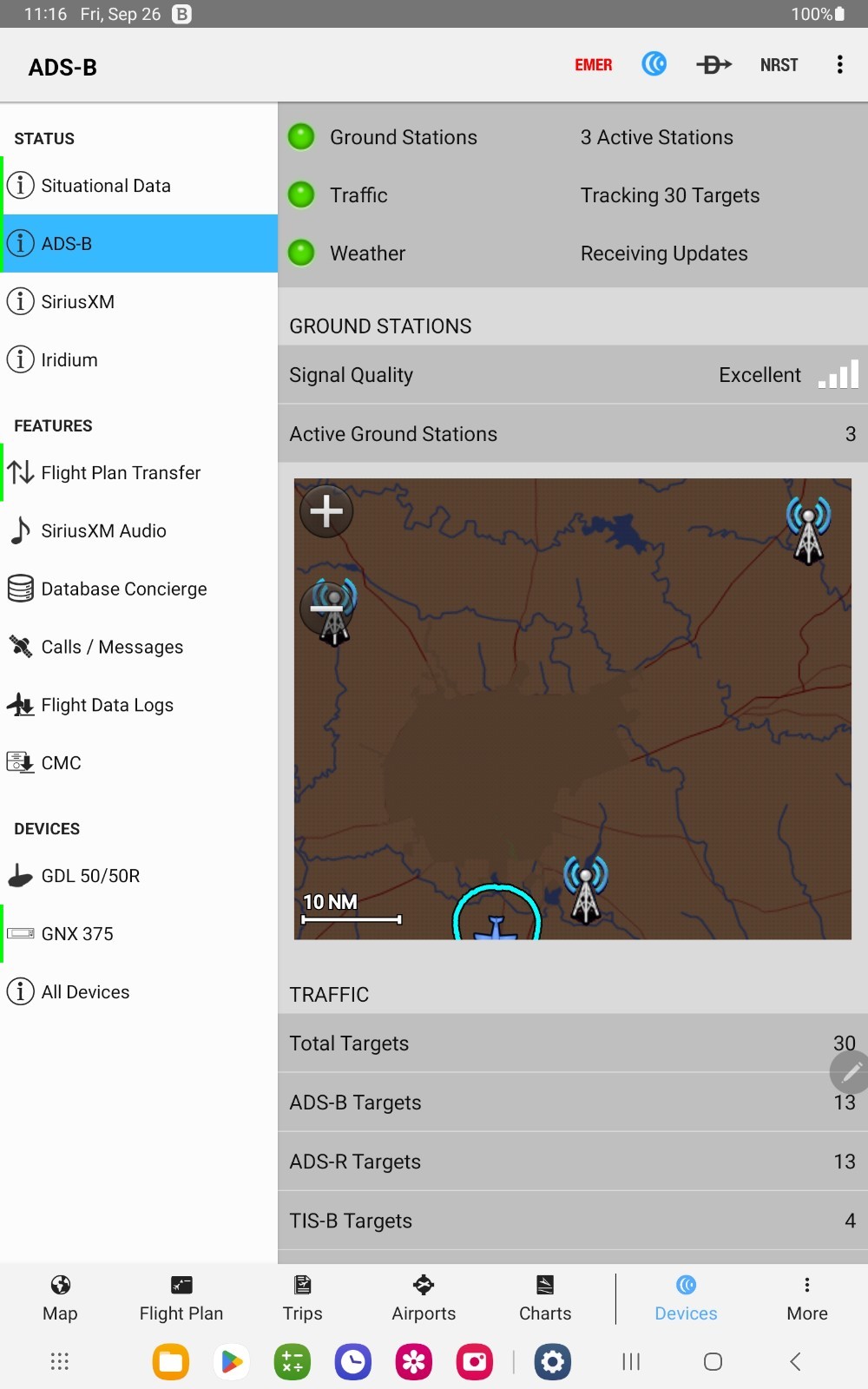Switch to the Flight Plan tab
The height and width of the screenshot is (1389, 868).
[181, 1299]
